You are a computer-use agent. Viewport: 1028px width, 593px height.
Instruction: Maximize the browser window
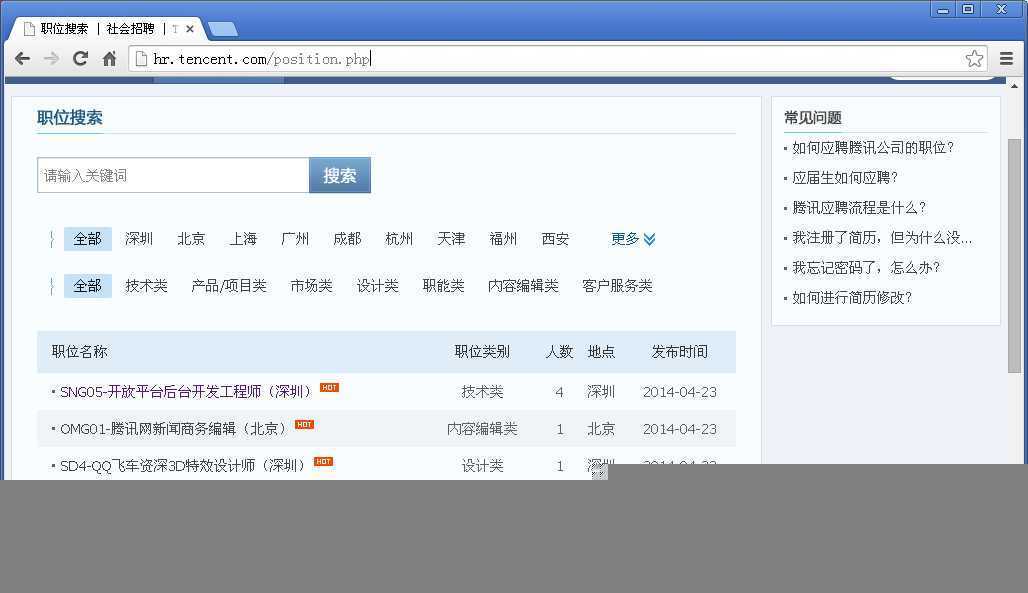point(968,9)
